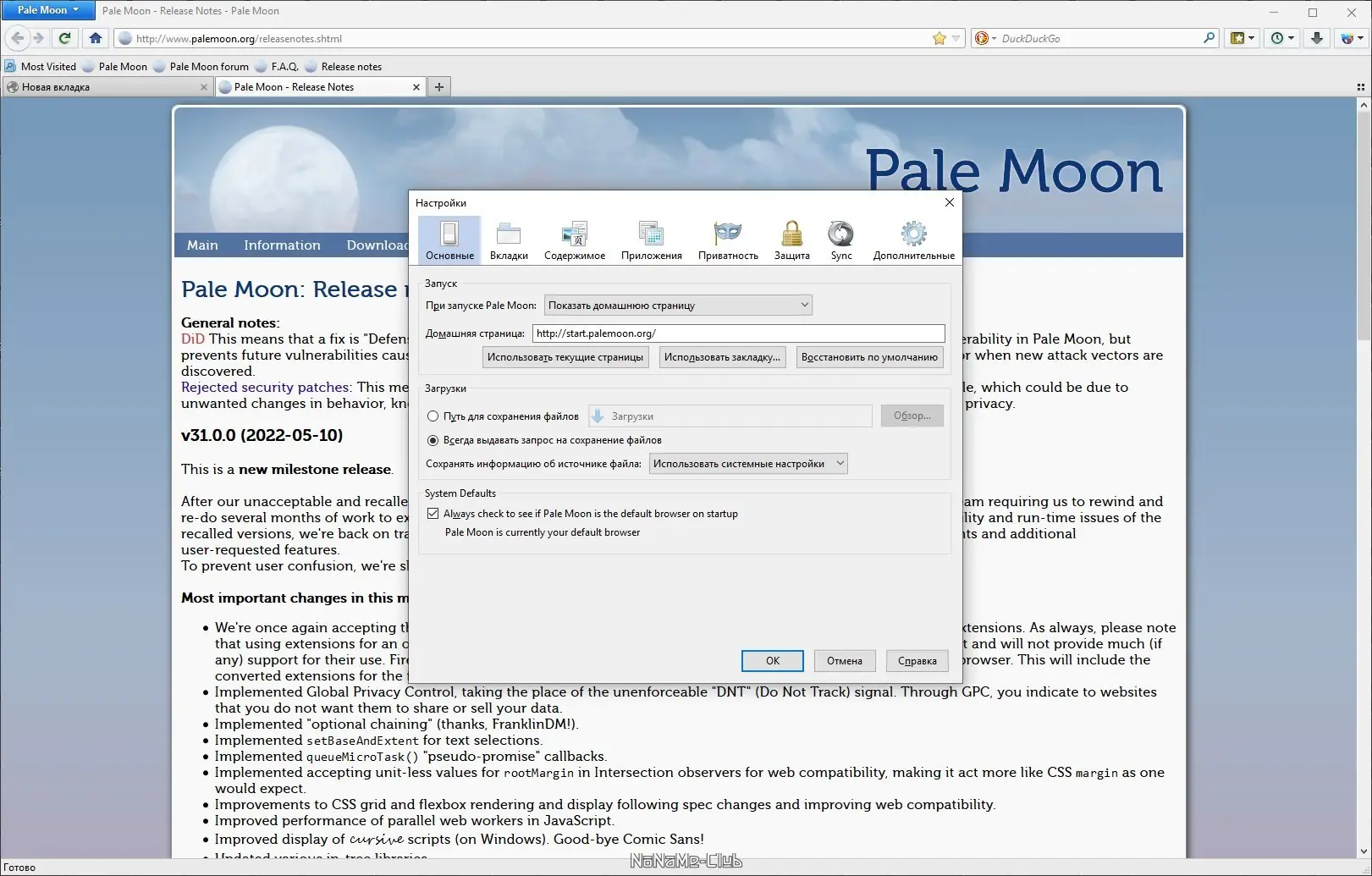Switch to the Pale Moon - Release Notes tab
1372x876 pixels.
coord(320,87)
